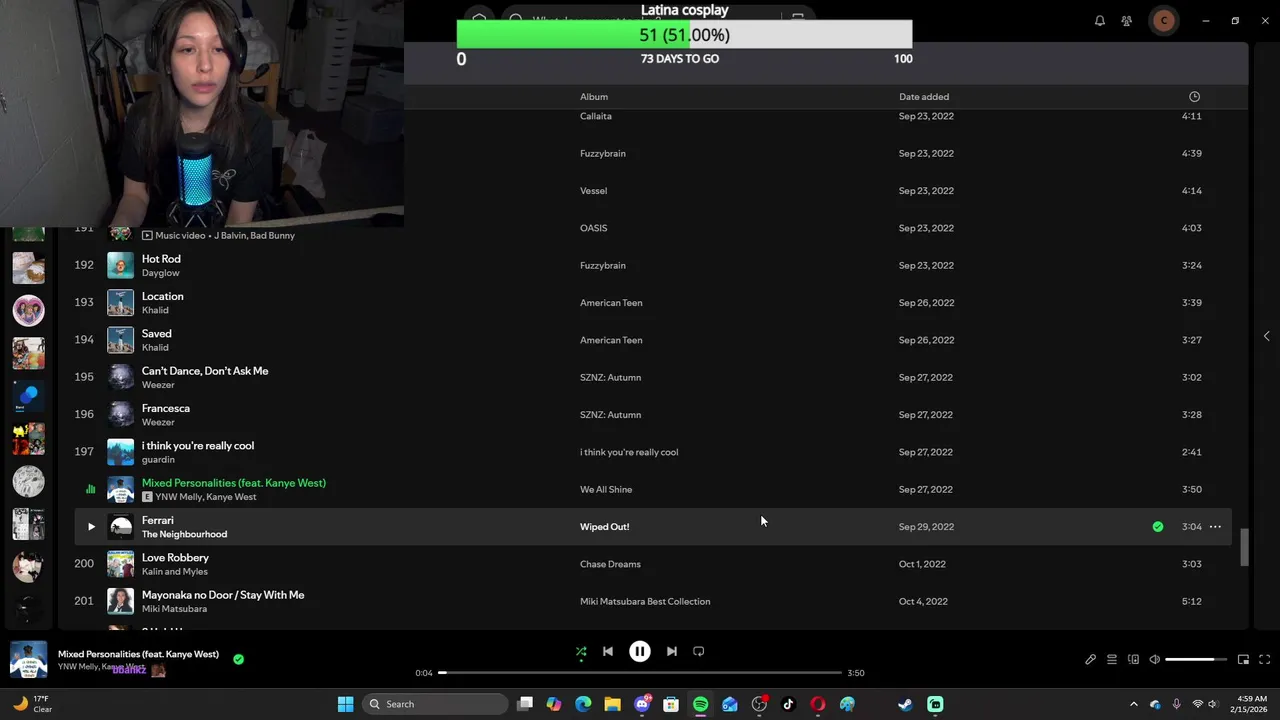Select the Hot Rod track

pyautogui.click(x=161, y=259)
